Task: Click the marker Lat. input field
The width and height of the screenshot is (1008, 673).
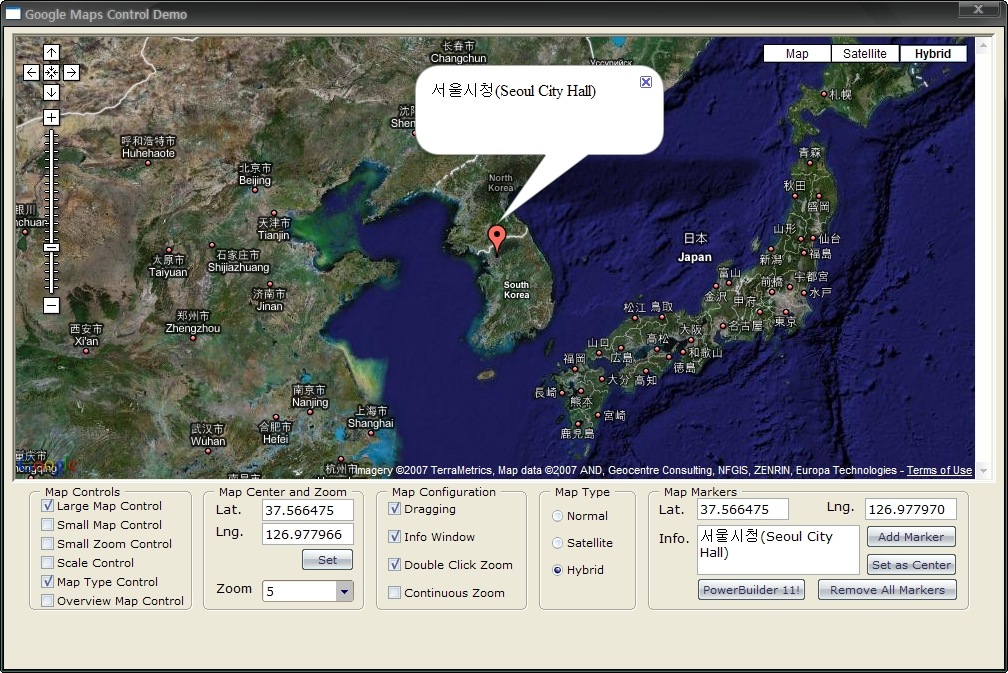Action: [x=742, y=510]
